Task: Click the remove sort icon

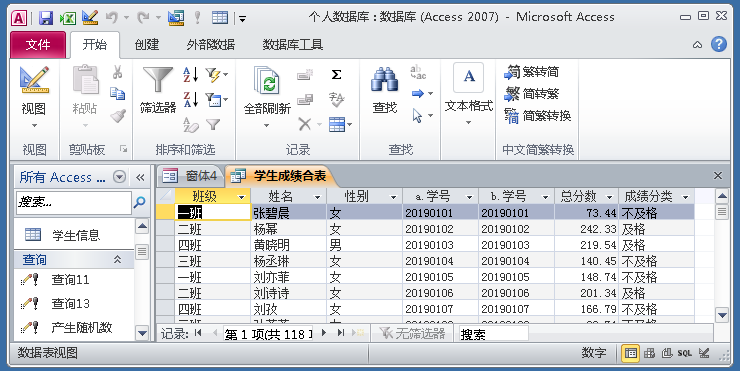Action: pyautogui.click(x=191, y=125)
